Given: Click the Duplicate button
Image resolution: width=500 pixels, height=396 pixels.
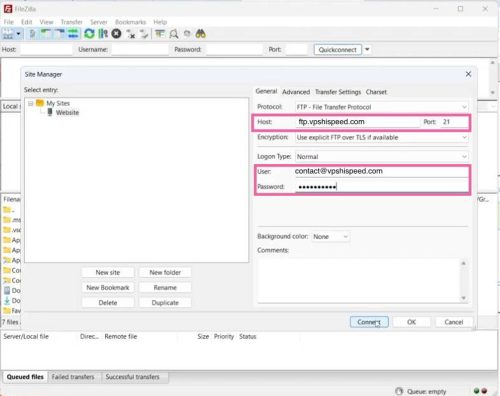Looking at the screenshot, I should 165,303.
